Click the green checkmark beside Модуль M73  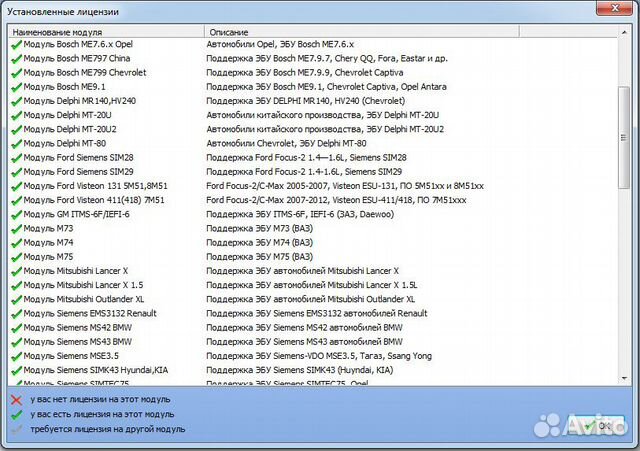click(16, 229)
